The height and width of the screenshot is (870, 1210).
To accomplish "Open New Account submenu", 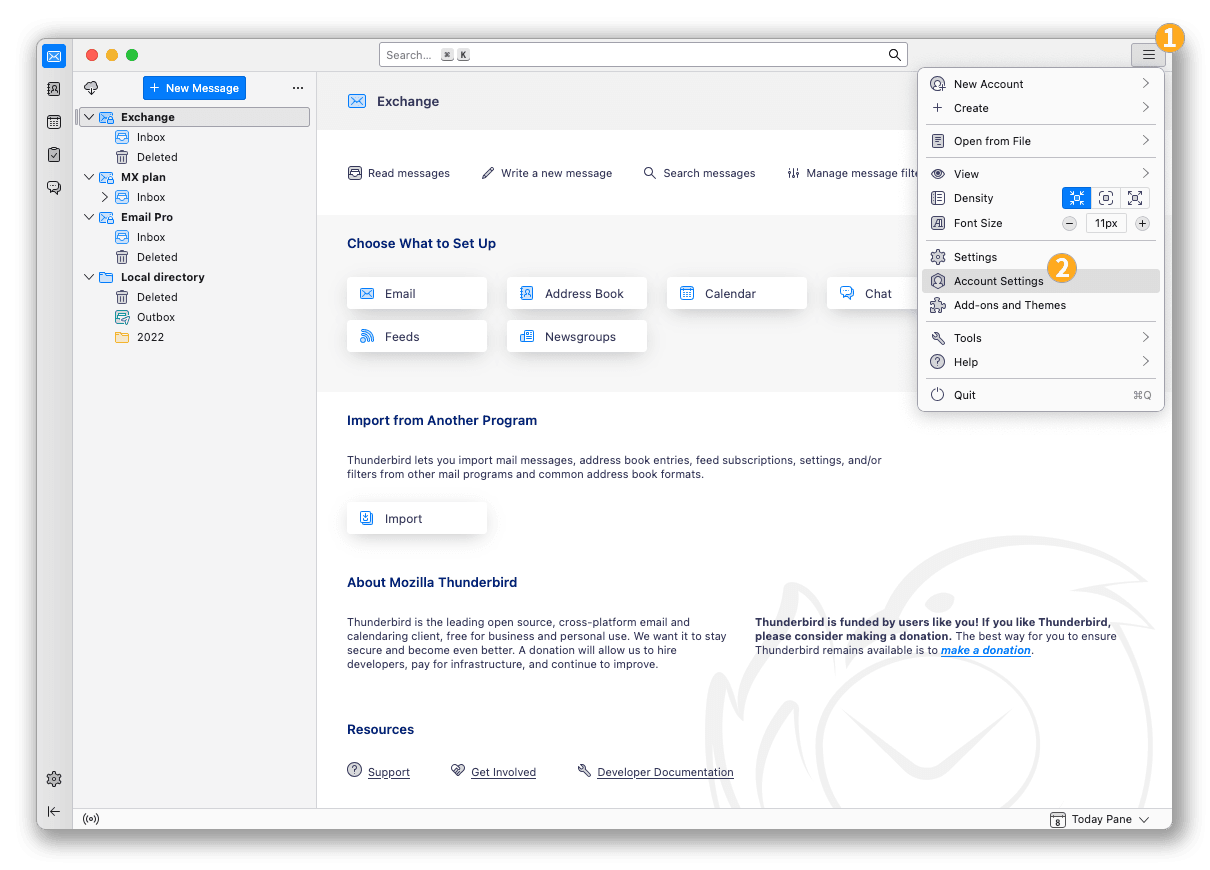I will 1040,84.
